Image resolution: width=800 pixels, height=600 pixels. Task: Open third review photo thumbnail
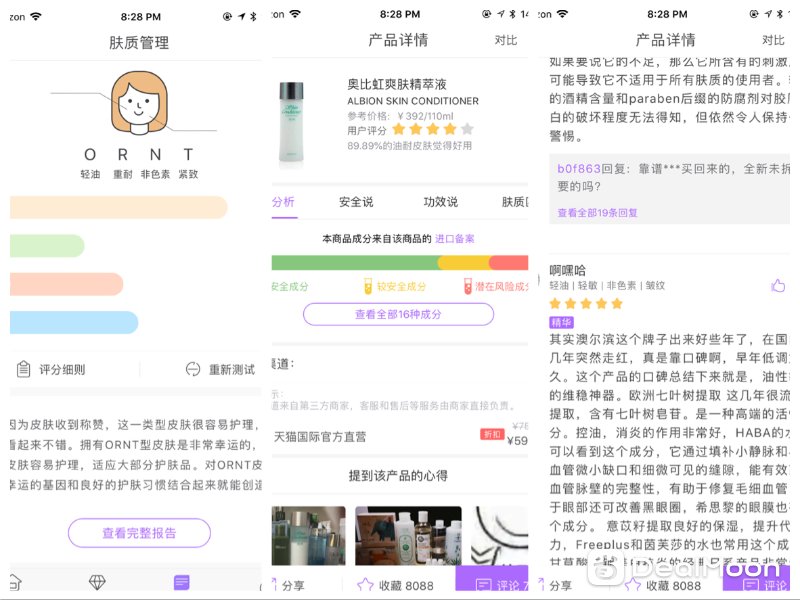pos(499,536)
